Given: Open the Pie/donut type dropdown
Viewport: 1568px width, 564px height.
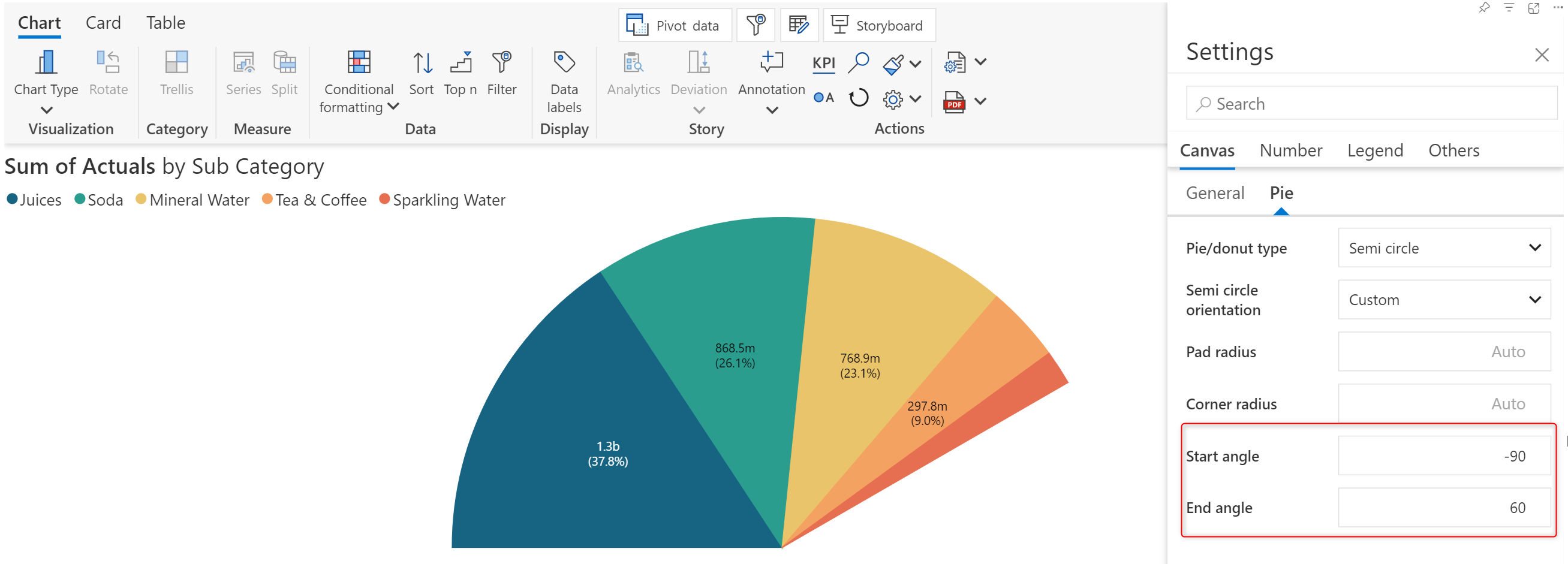Looking at the screenshot, I should pyautogui.click(x=1443, y=248).
